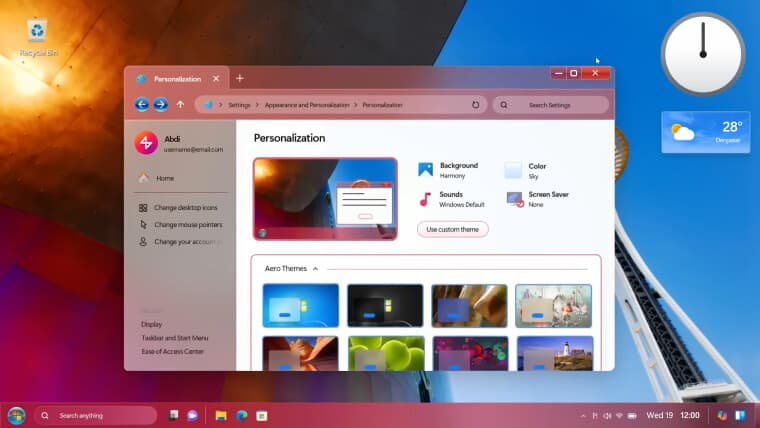760x428 pixels.
Task: Show hidden tray icons chevron
Action: coord(583,416)
